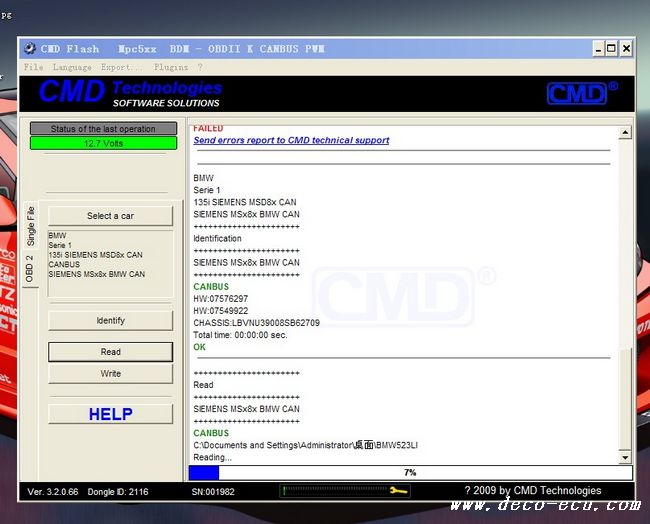
Task: Click the Reading... status line
Action: pyautogui.click(x=212, y=457)
